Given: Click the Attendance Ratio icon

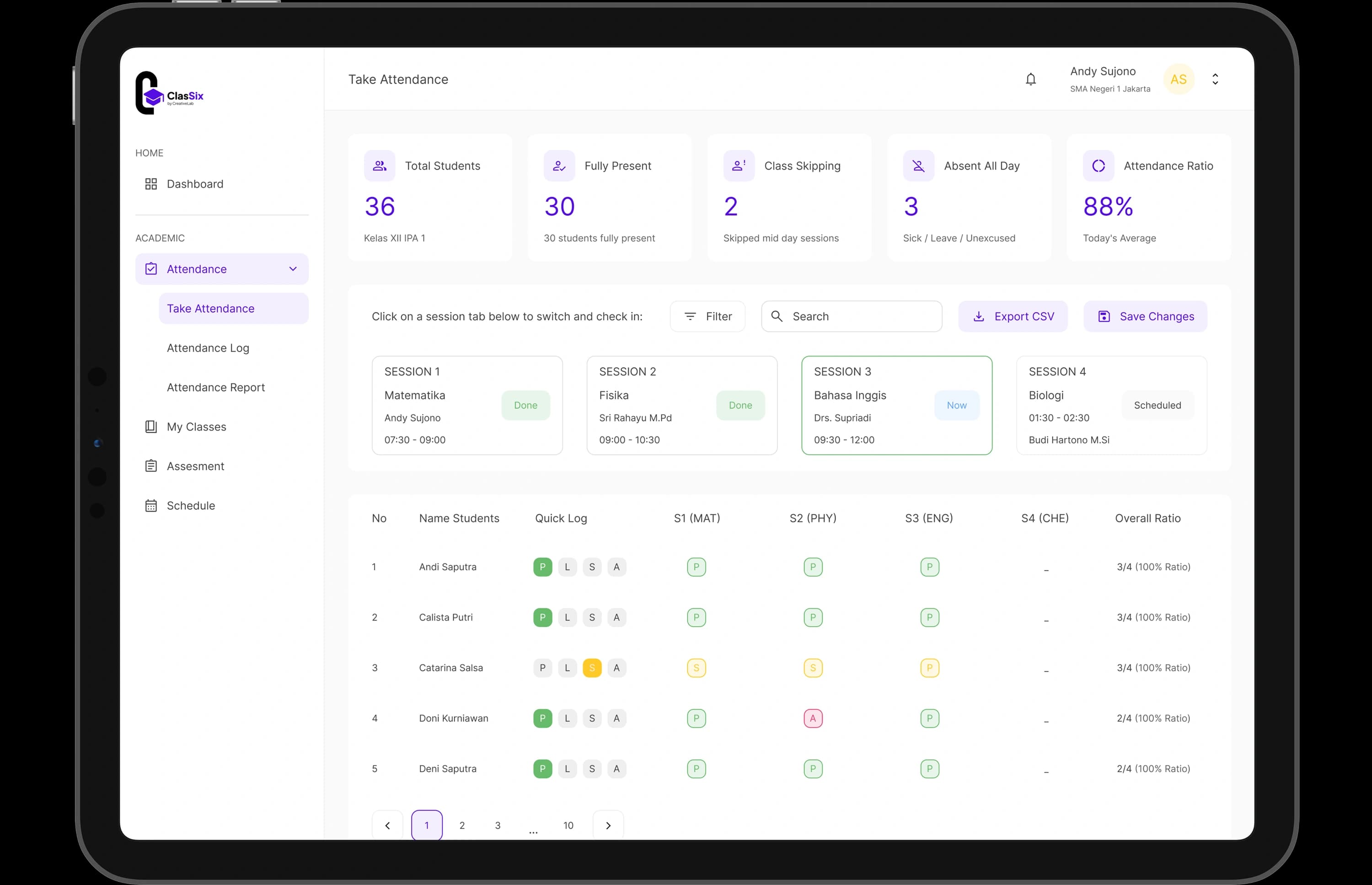Looking at the screenshot, I should (1099, 166).
